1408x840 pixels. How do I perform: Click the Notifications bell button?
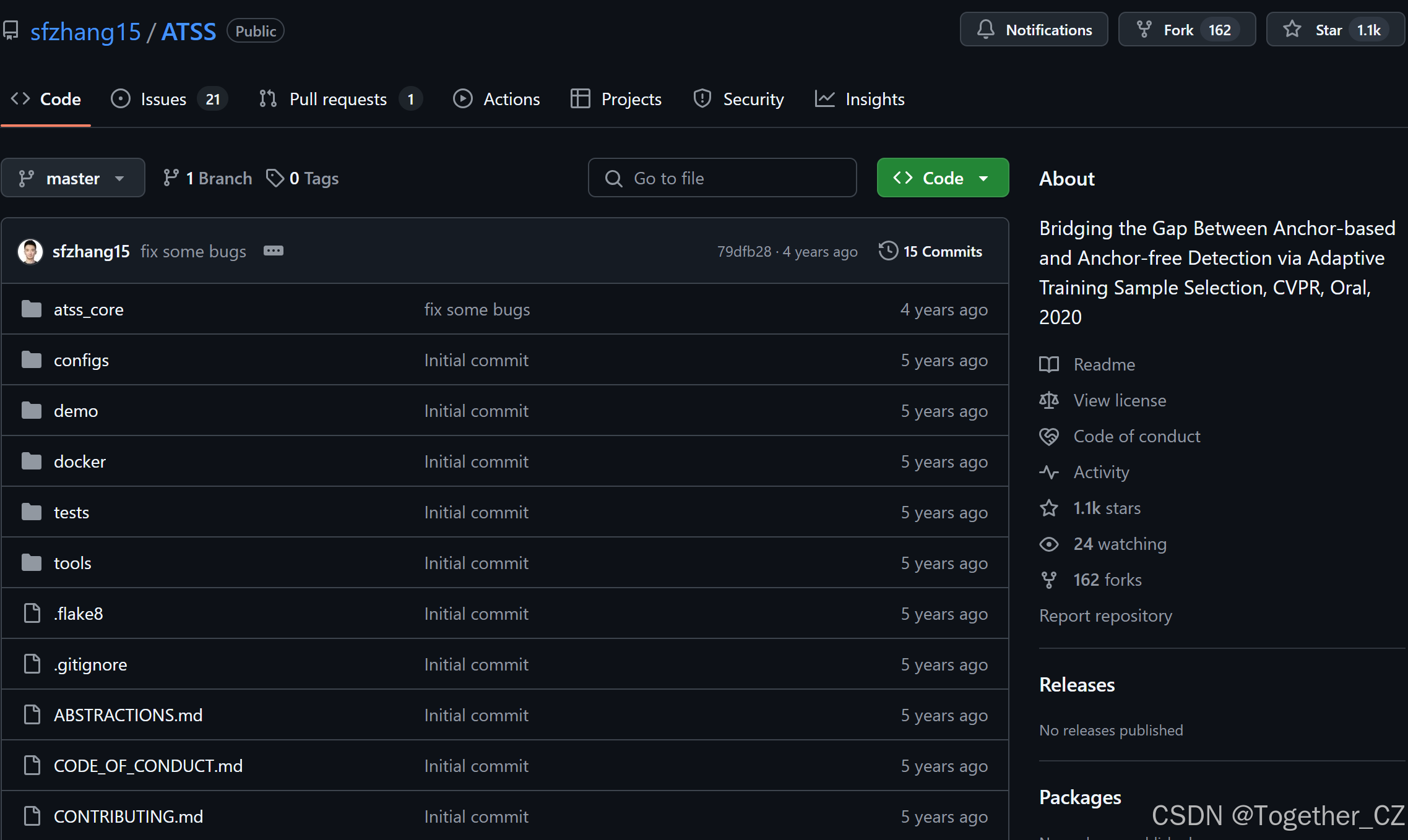tap(1034, 30)
